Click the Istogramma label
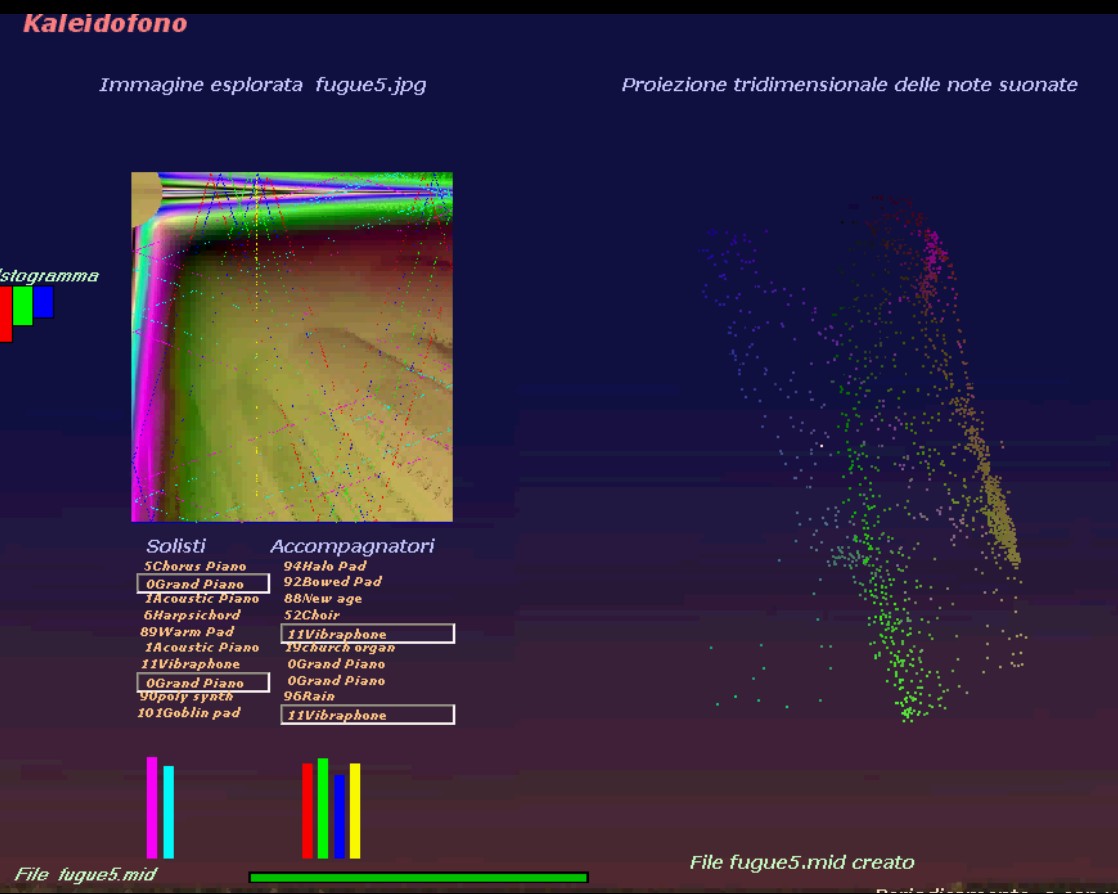 48,276
